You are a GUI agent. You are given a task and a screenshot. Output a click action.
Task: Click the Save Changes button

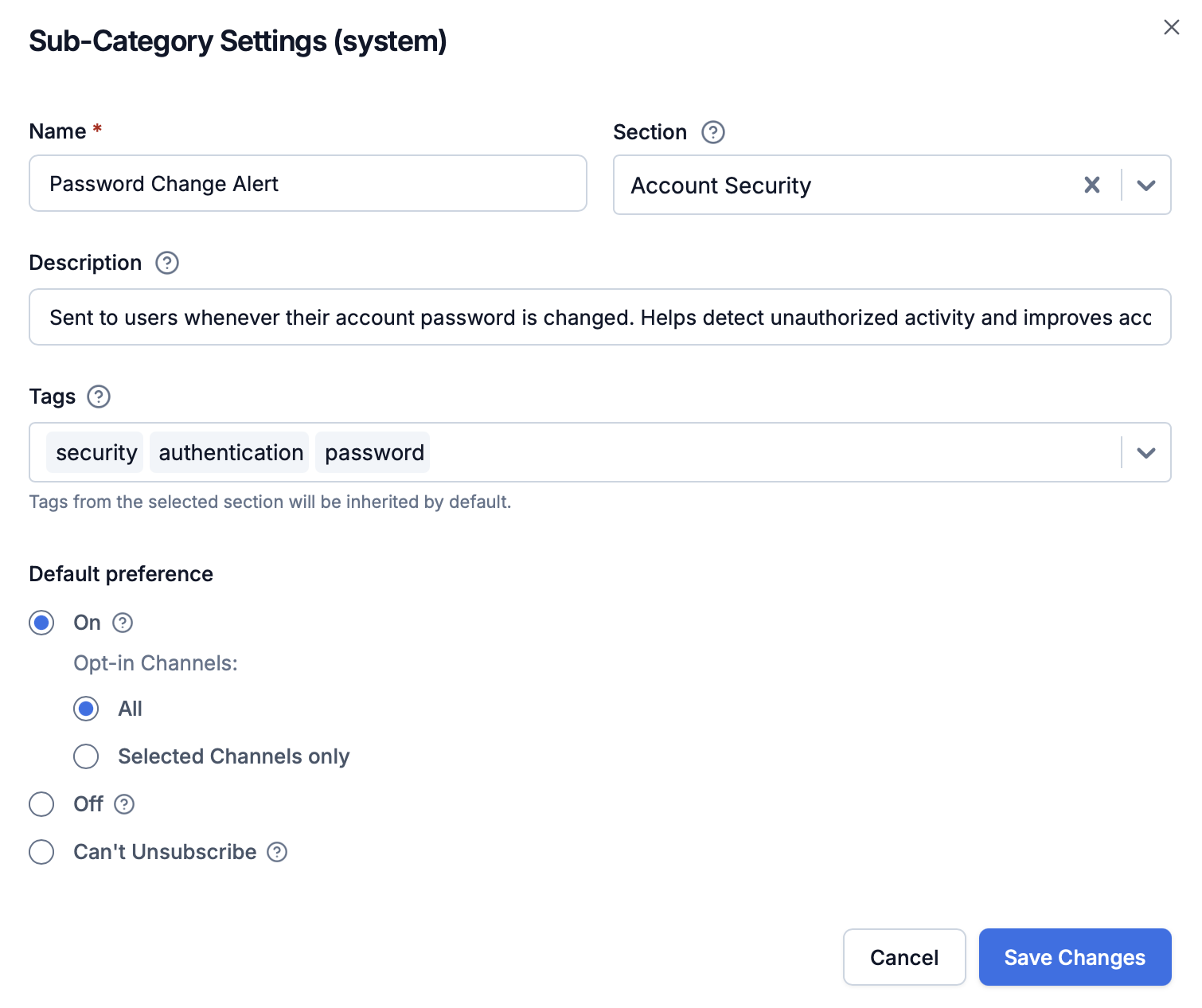click(1074, 957)
